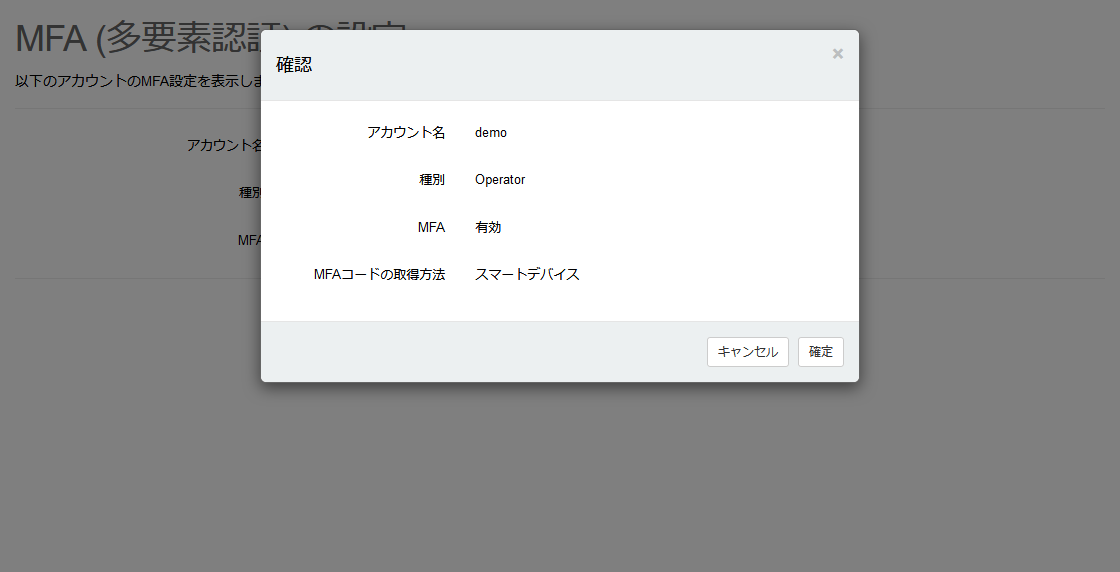Click the dimmed MFA label on background page
Image resolution: width=1120 pixels, height=572 pixels.
pos(248,240)
